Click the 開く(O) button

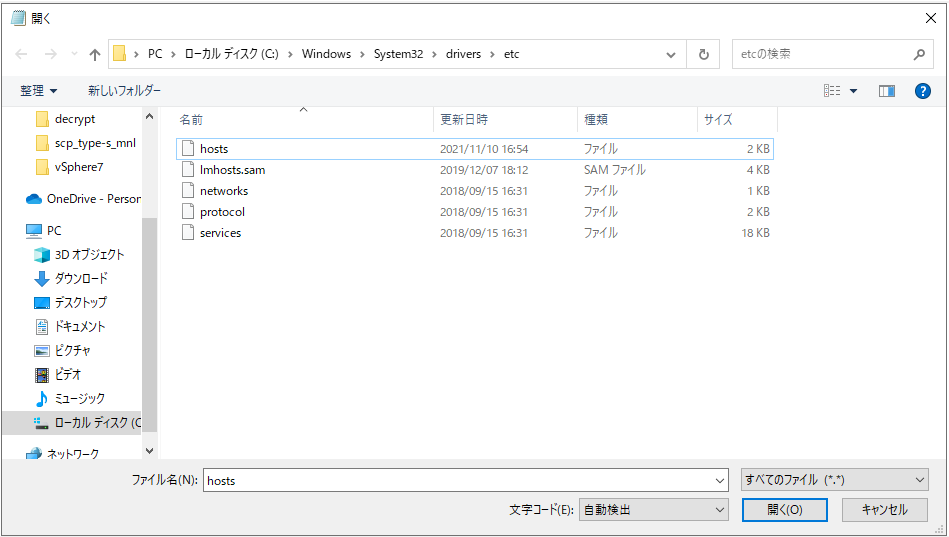(x=784, y=510)
